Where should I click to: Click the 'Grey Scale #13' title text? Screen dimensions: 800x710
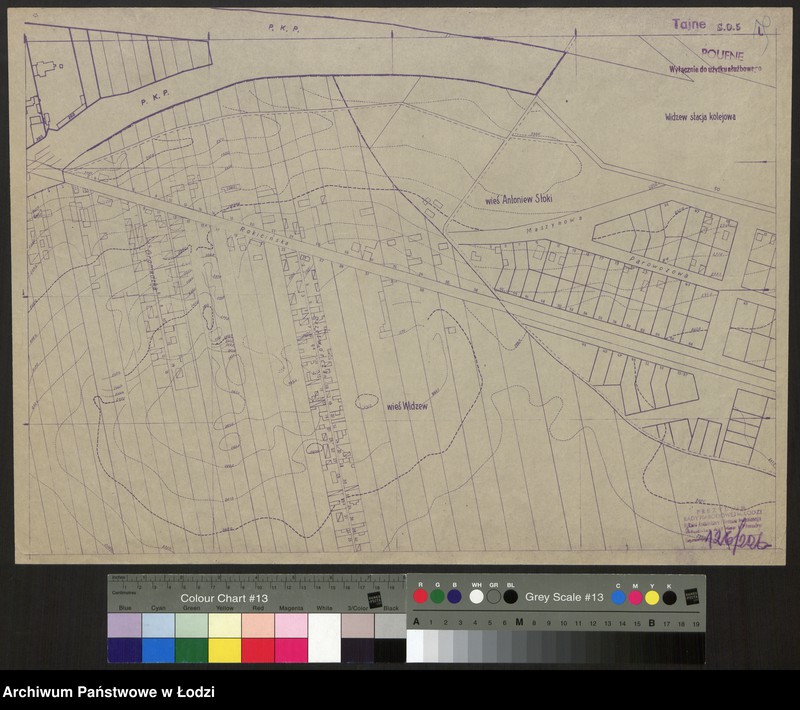click(564, 597)
